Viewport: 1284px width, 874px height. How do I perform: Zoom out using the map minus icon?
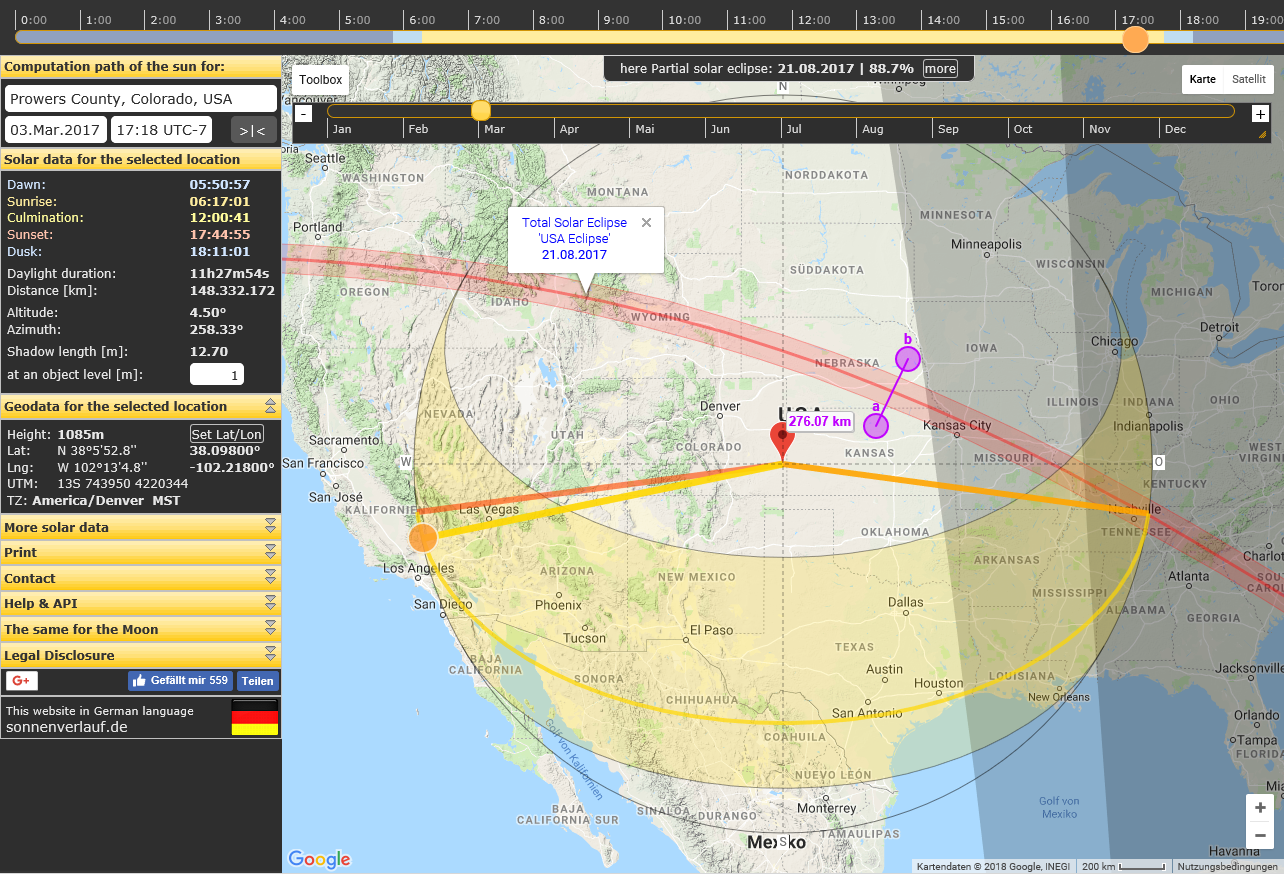[x=1259, y=835]
